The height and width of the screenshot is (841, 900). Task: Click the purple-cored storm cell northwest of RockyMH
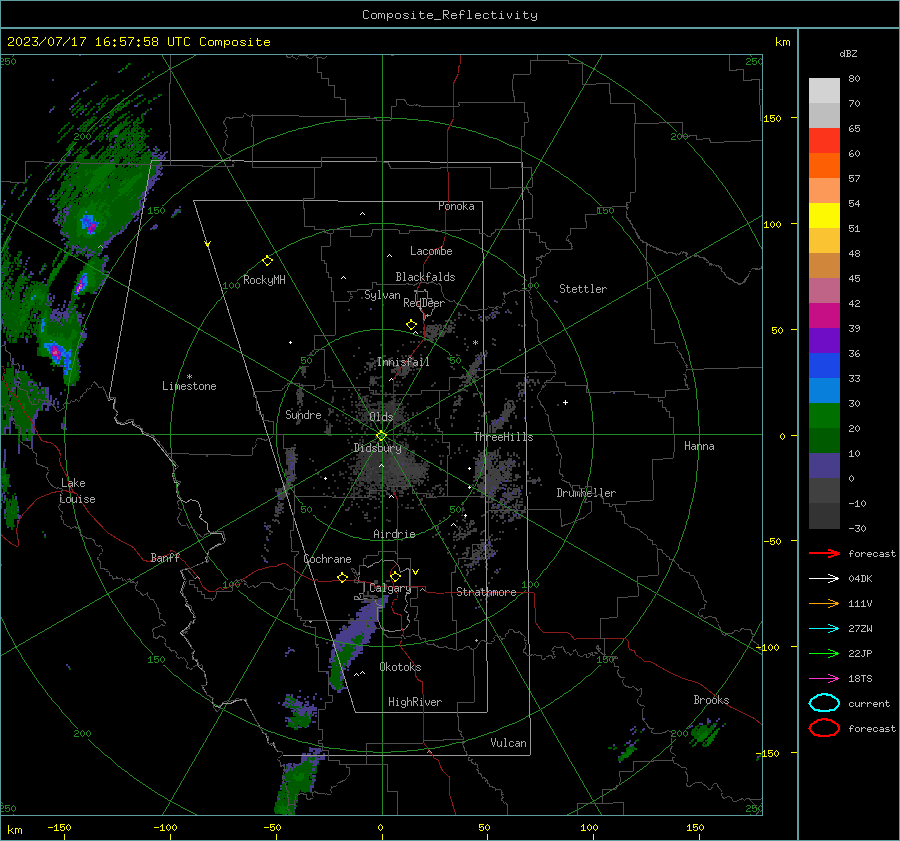point(90,223)
